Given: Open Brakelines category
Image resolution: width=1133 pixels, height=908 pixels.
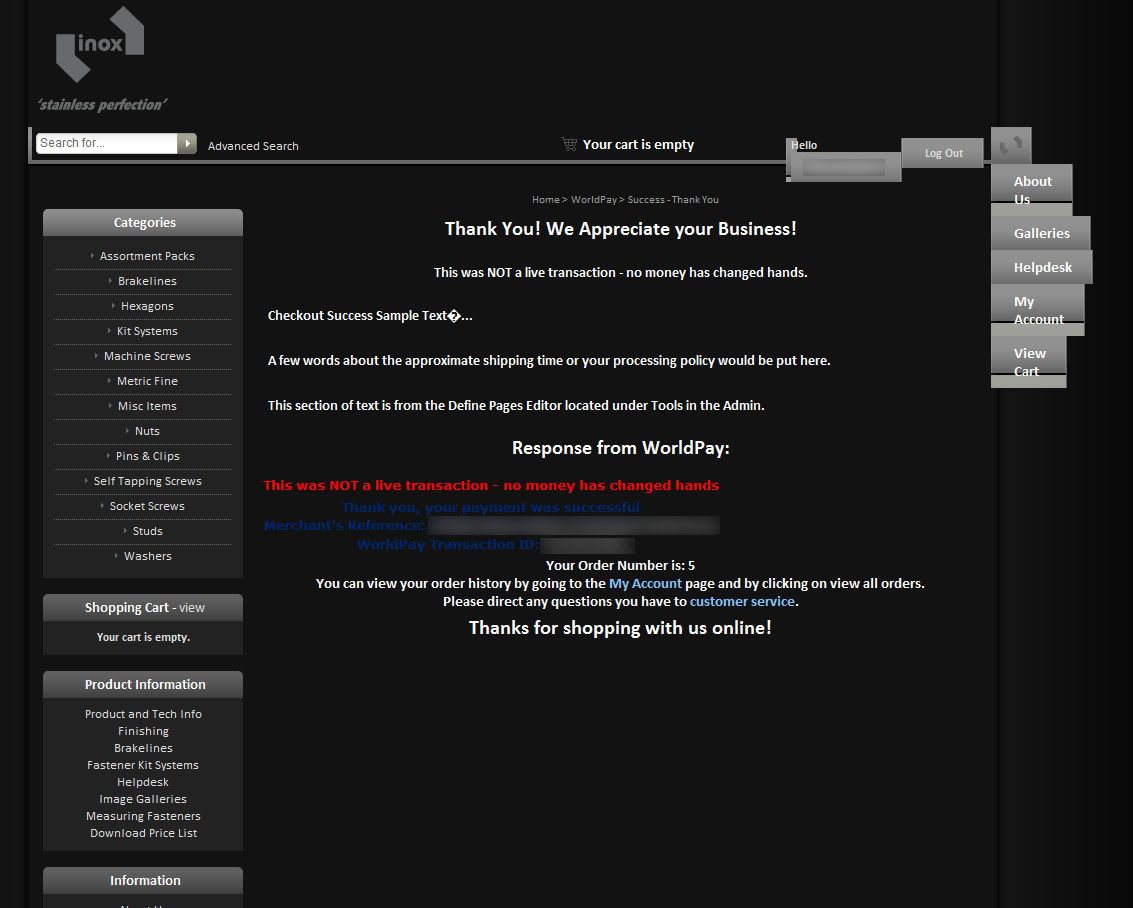Looking at the screenshot, I should (x=147, y=281).
